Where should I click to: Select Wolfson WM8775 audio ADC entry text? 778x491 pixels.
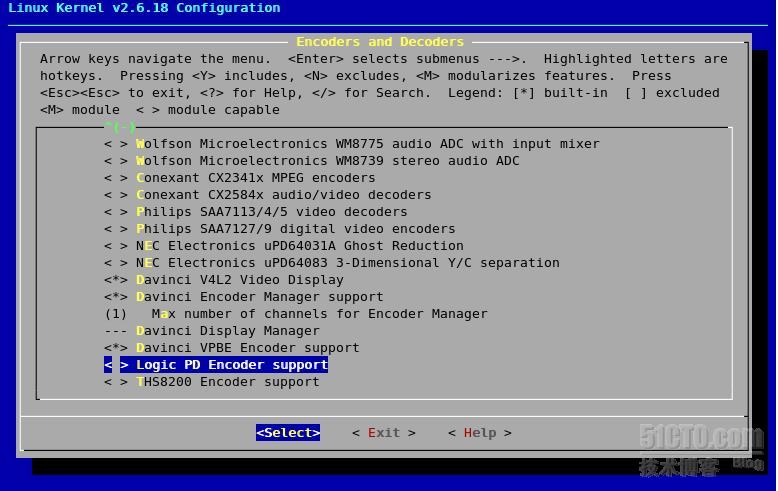pyautogui.click(x=368, y=144)
